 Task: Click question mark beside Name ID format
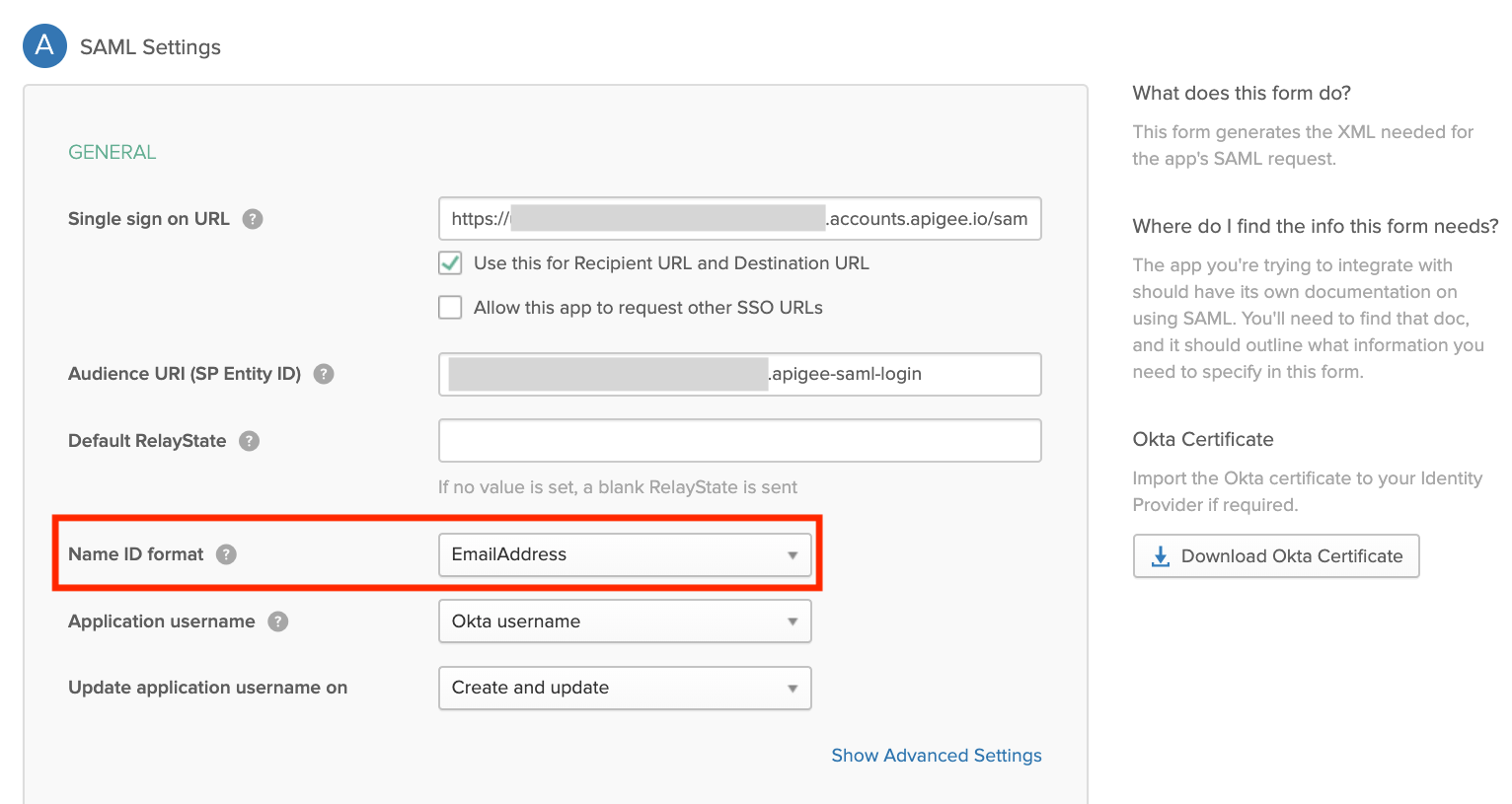[227, 554]
